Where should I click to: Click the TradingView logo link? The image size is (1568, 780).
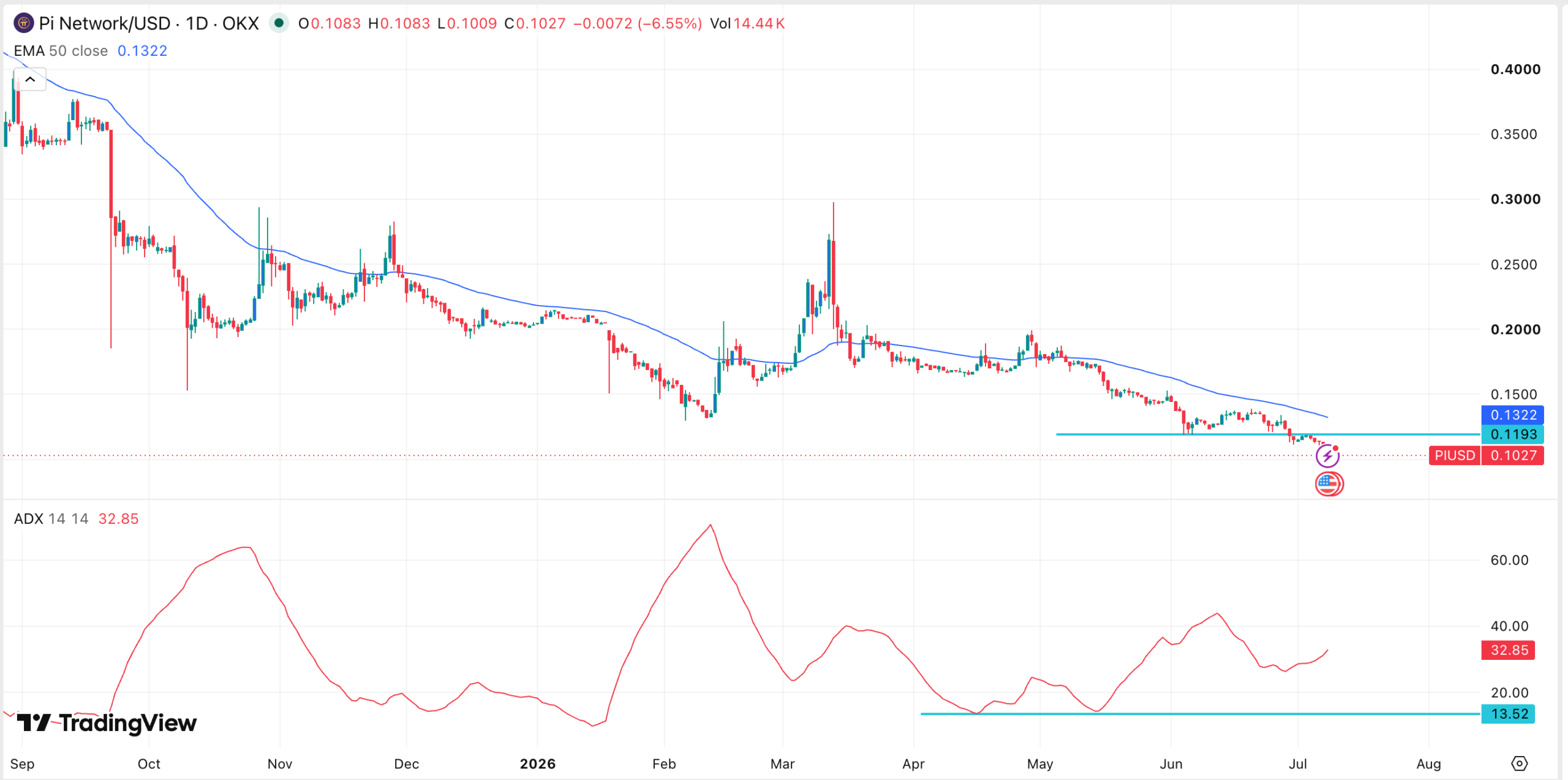coord(107,723)
